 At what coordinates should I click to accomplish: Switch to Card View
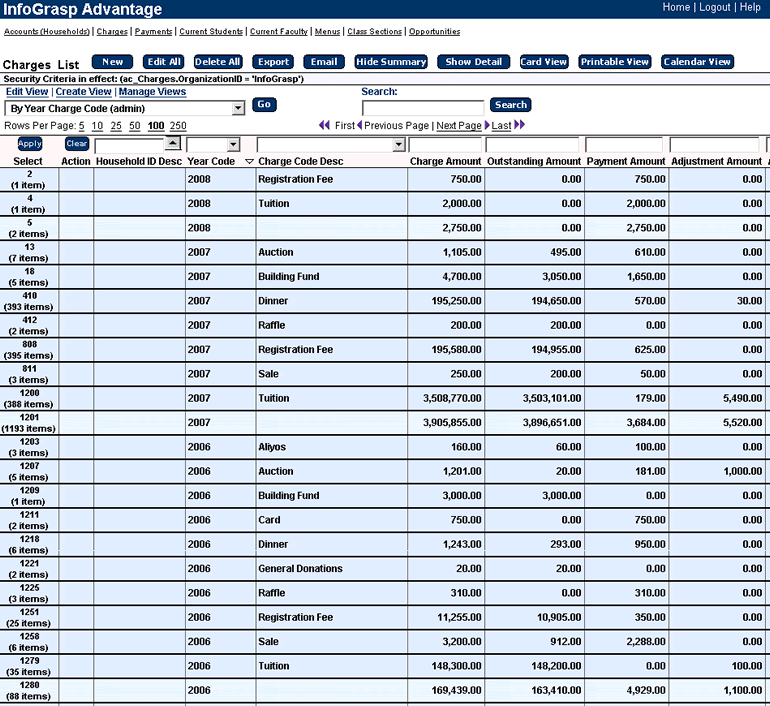pos(544,62)
